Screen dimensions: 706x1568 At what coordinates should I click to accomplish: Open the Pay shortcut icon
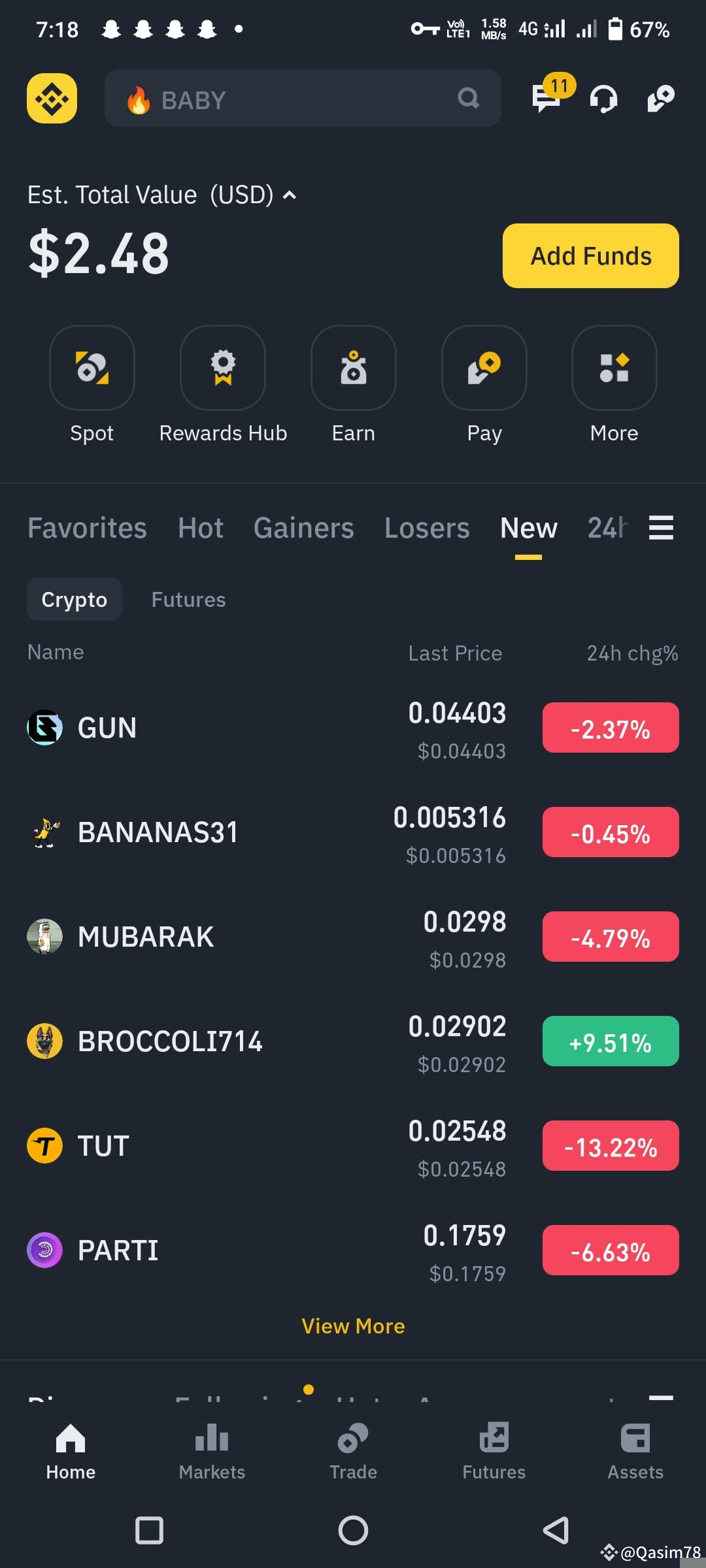point(484,368)
